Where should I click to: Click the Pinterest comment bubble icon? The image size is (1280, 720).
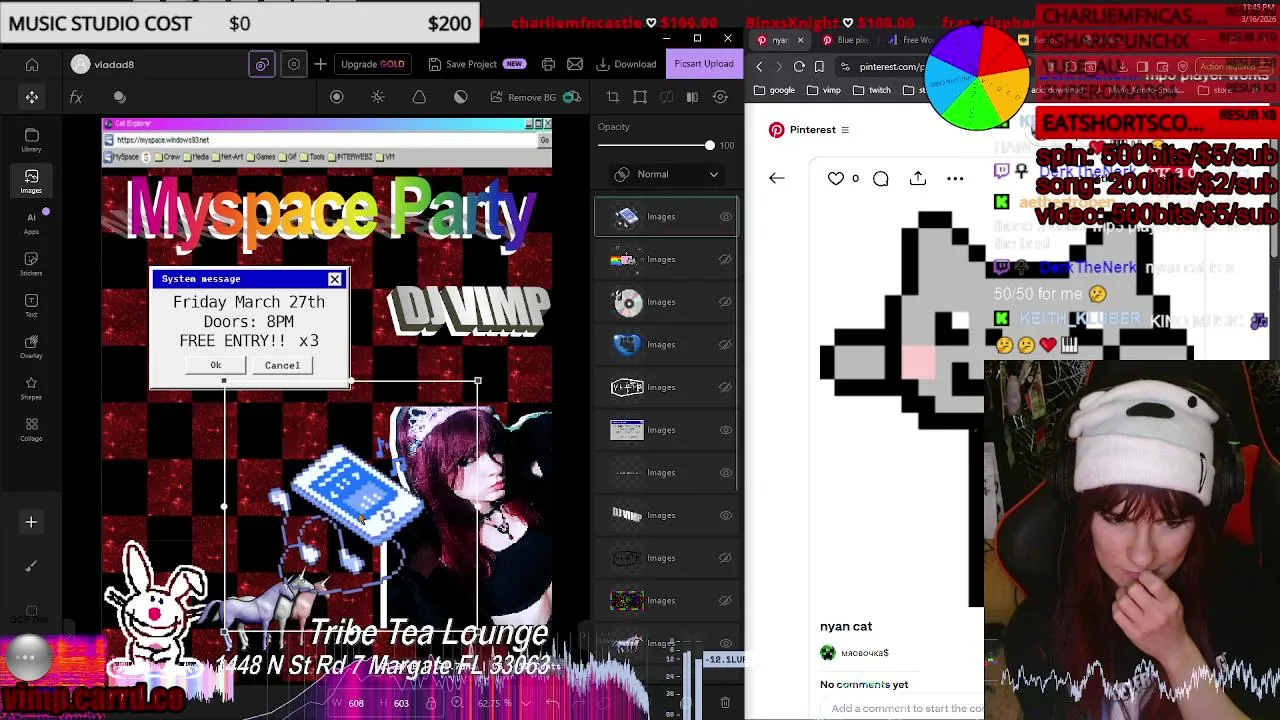point(881,179)
